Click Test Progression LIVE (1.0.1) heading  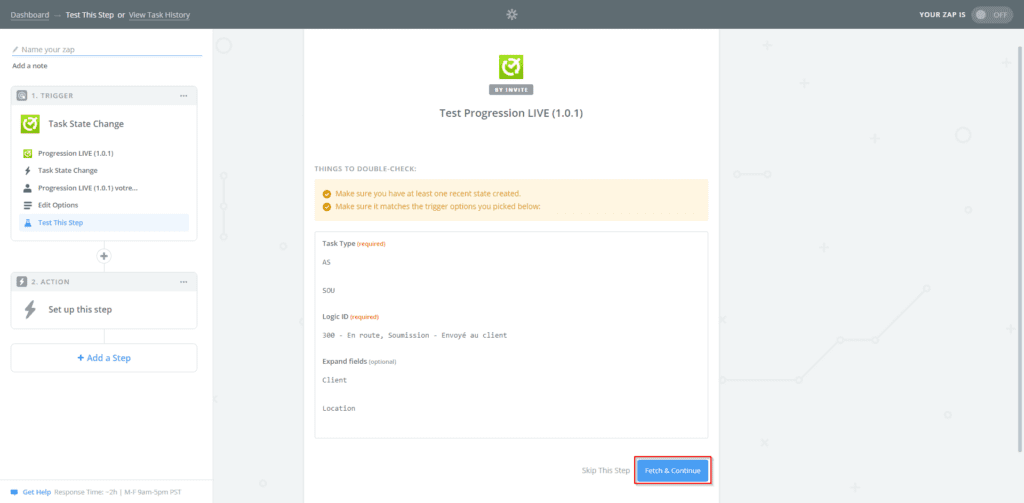[511, 113]
